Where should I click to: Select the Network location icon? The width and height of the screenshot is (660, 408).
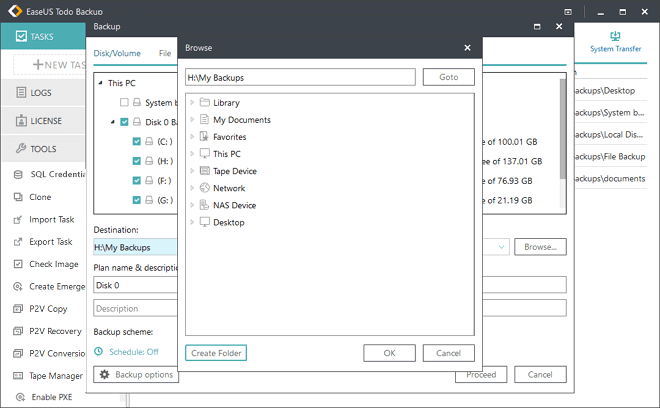click(204, 188)
